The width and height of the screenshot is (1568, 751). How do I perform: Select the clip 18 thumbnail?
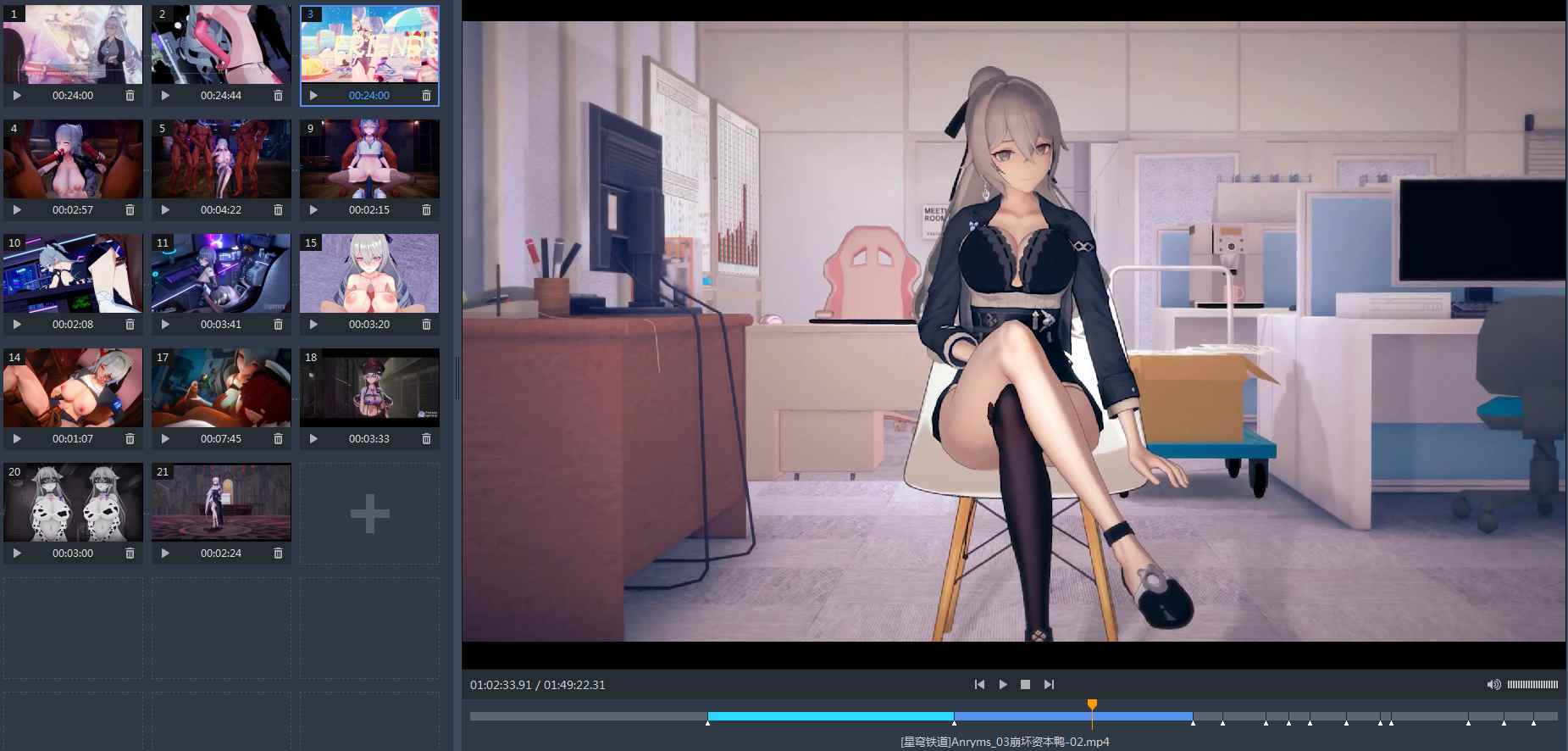(369, 387)
